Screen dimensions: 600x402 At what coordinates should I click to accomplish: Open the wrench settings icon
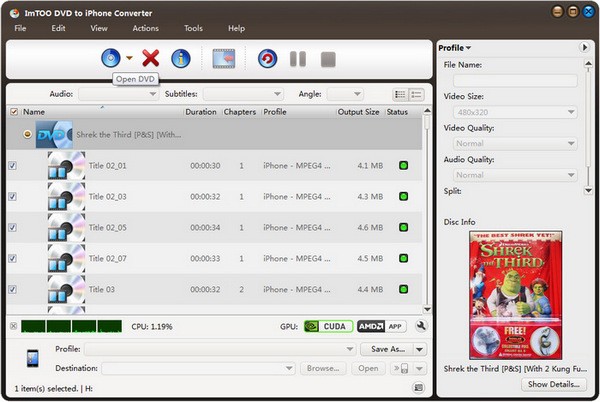pyautogui.click(x=422, y=326)
